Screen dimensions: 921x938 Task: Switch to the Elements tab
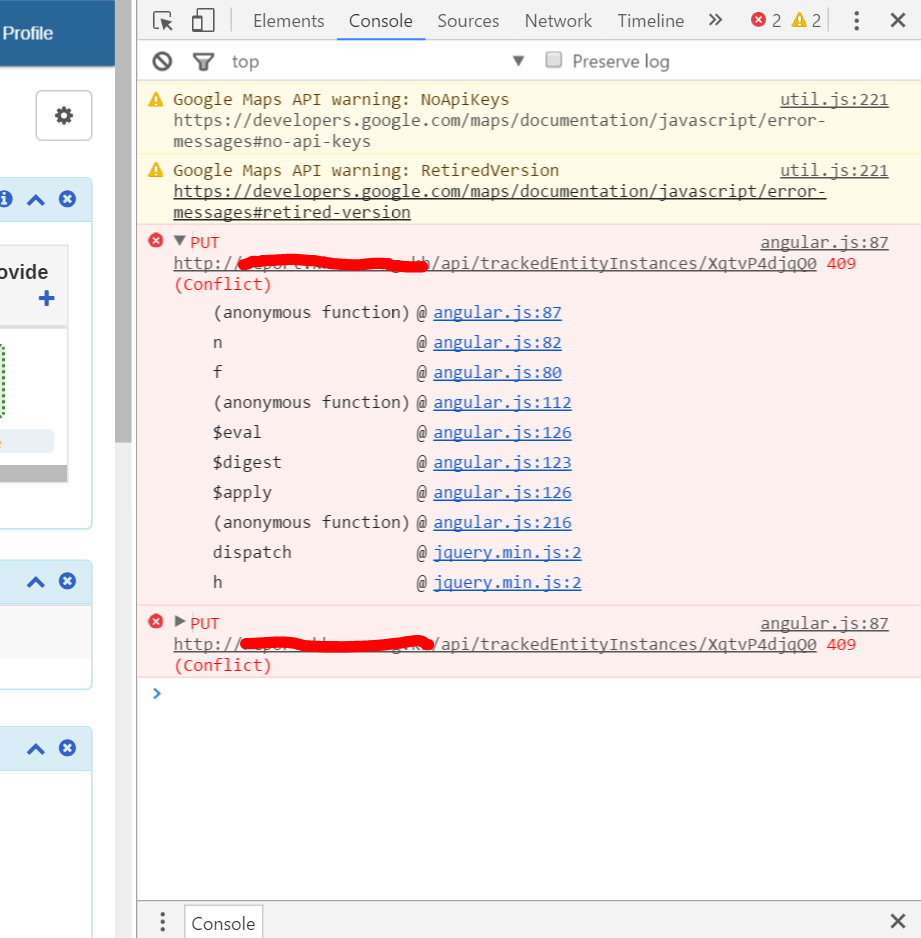(x=288, y=21)
